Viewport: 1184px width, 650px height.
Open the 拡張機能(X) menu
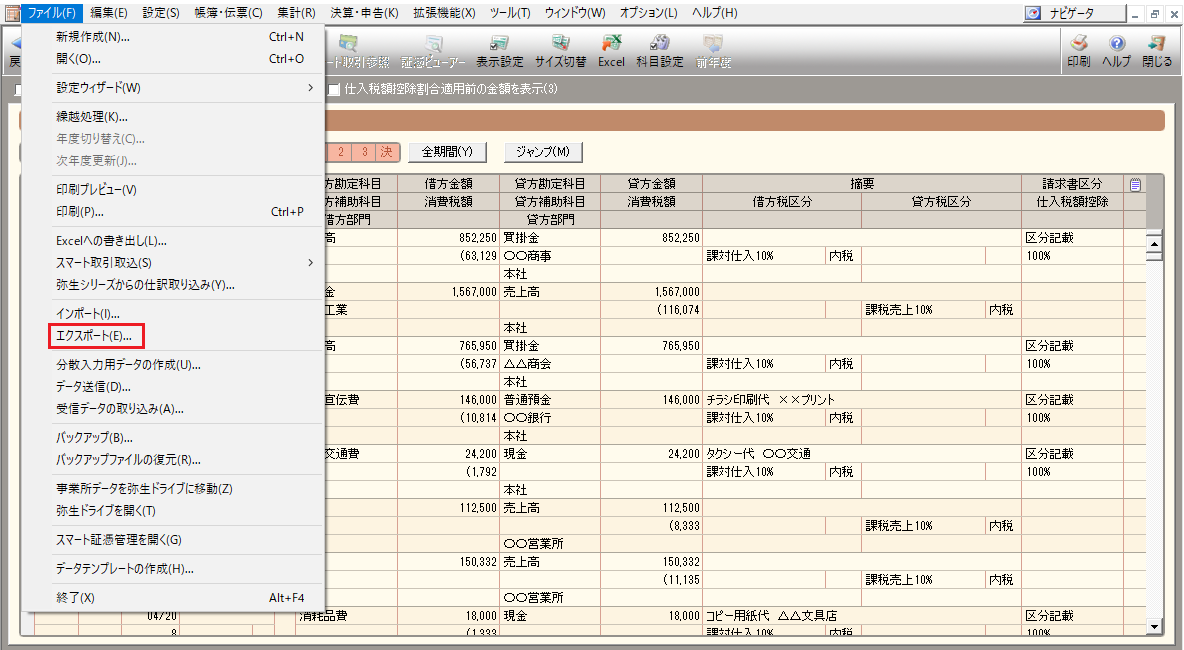tap(444, 13)
